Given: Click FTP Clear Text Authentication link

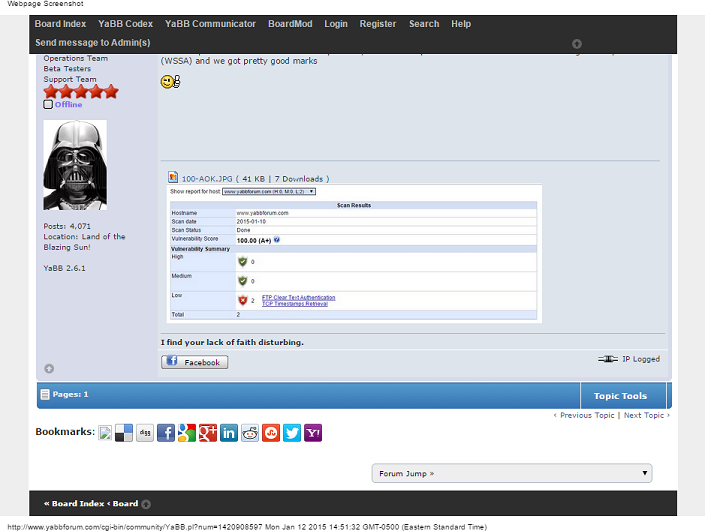Looking at the screenshot, I should pos(299,298).
